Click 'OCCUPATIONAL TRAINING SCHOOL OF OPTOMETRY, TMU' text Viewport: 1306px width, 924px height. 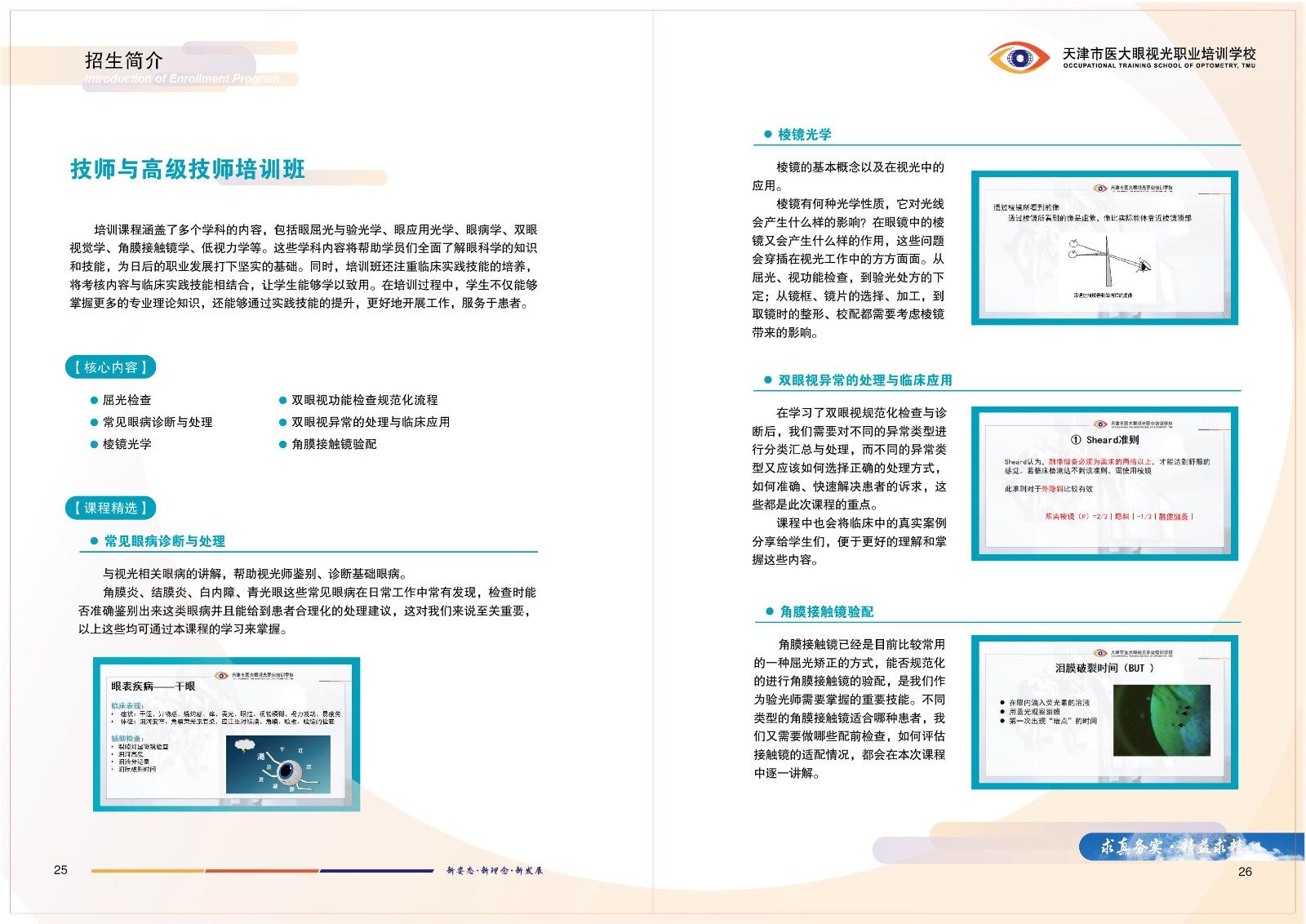(1159, 65)
